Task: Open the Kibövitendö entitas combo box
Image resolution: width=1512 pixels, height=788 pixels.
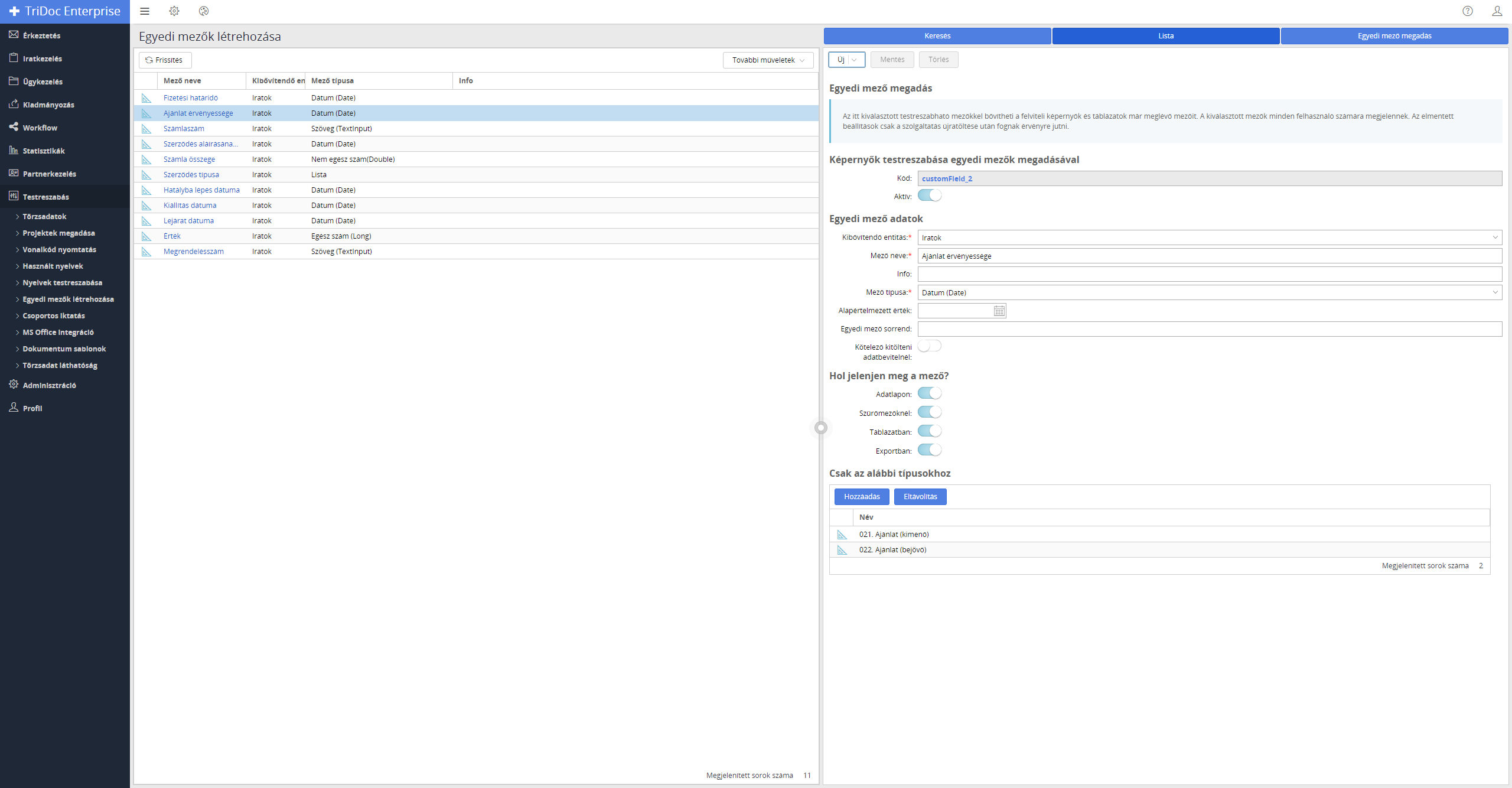Action: point(1209,237)
